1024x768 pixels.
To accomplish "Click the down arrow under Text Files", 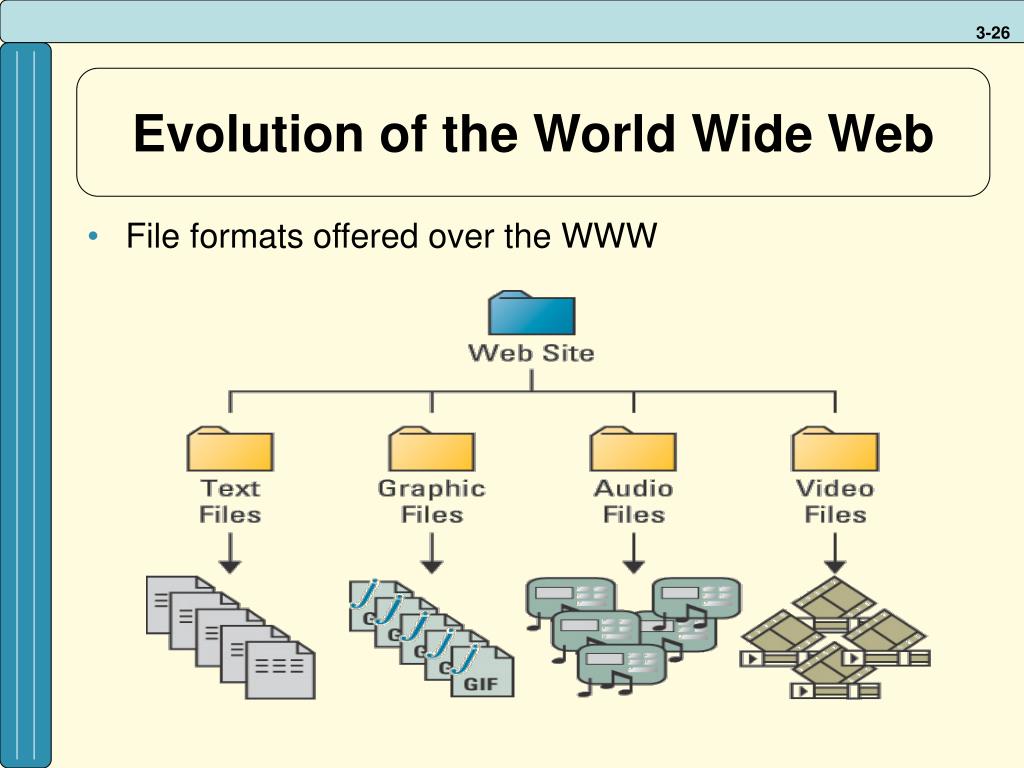I will (x=230, y=553).
